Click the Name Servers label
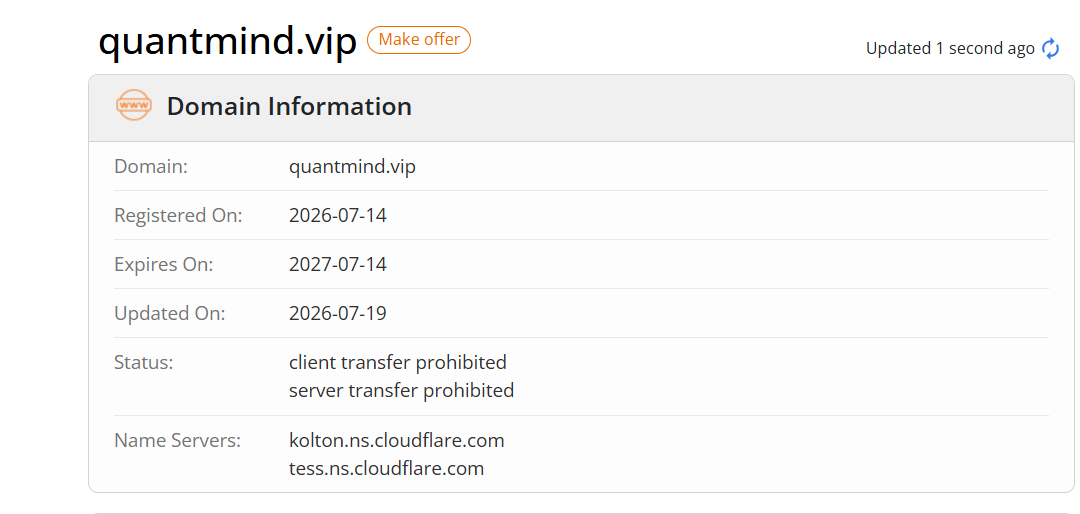Screen dimensions: 1080x514 pyautogui.click(x=178, y=440)
